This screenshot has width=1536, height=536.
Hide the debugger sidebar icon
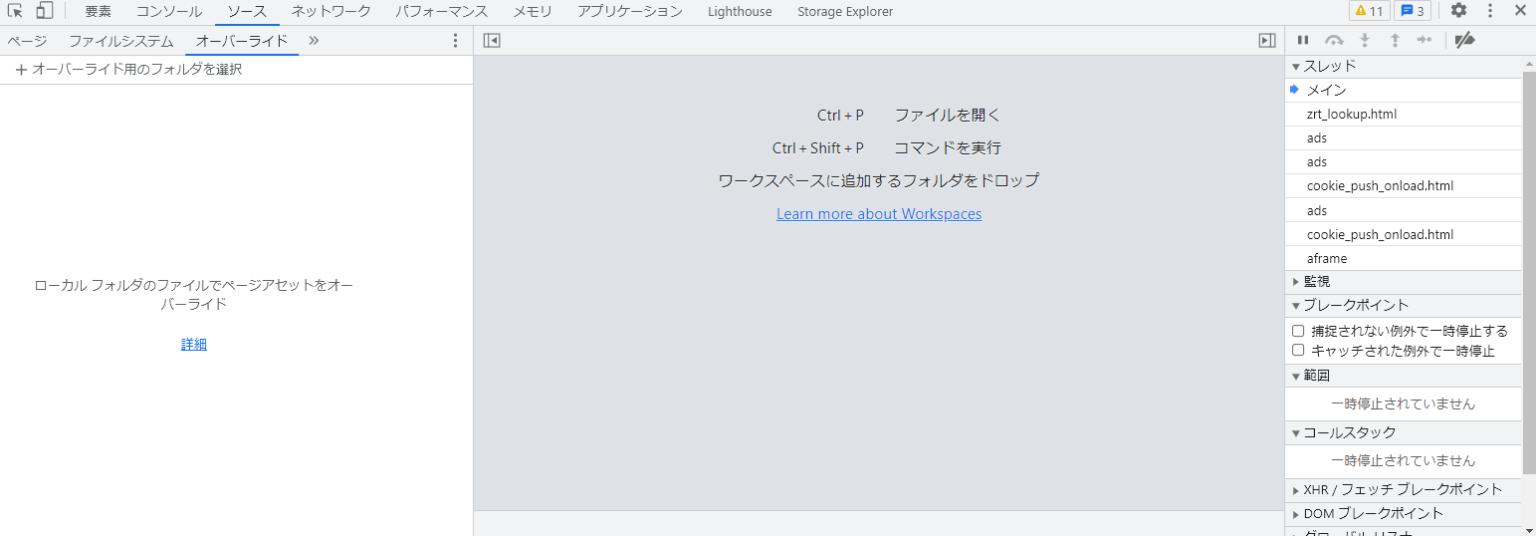tap(1267, 40)
